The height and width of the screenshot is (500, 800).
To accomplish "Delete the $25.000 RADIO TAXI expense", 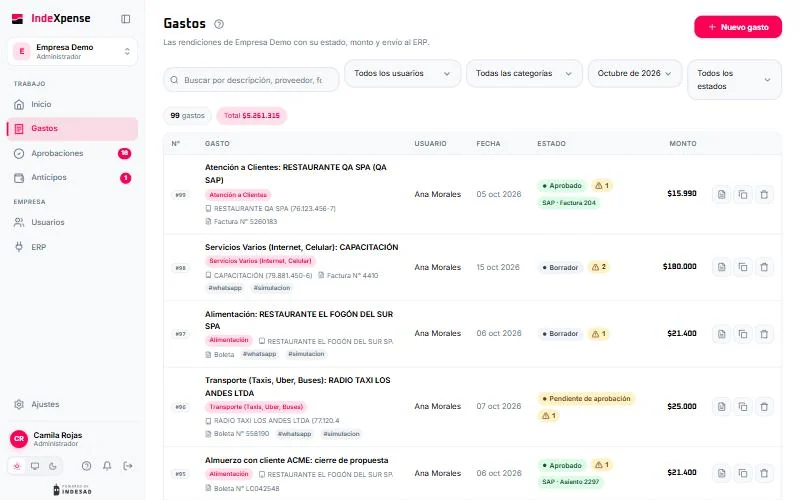I will tap(764, 407).
